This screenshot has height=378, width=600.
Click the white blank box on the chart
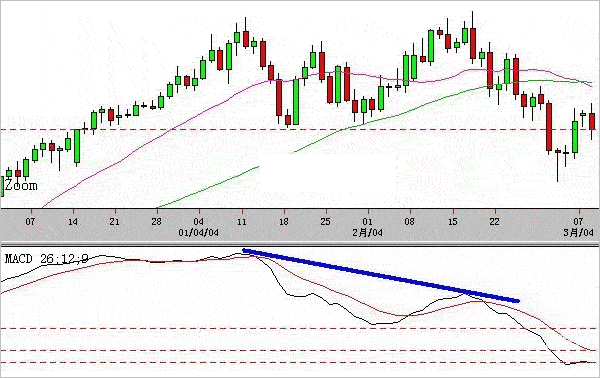coord(328,174)
